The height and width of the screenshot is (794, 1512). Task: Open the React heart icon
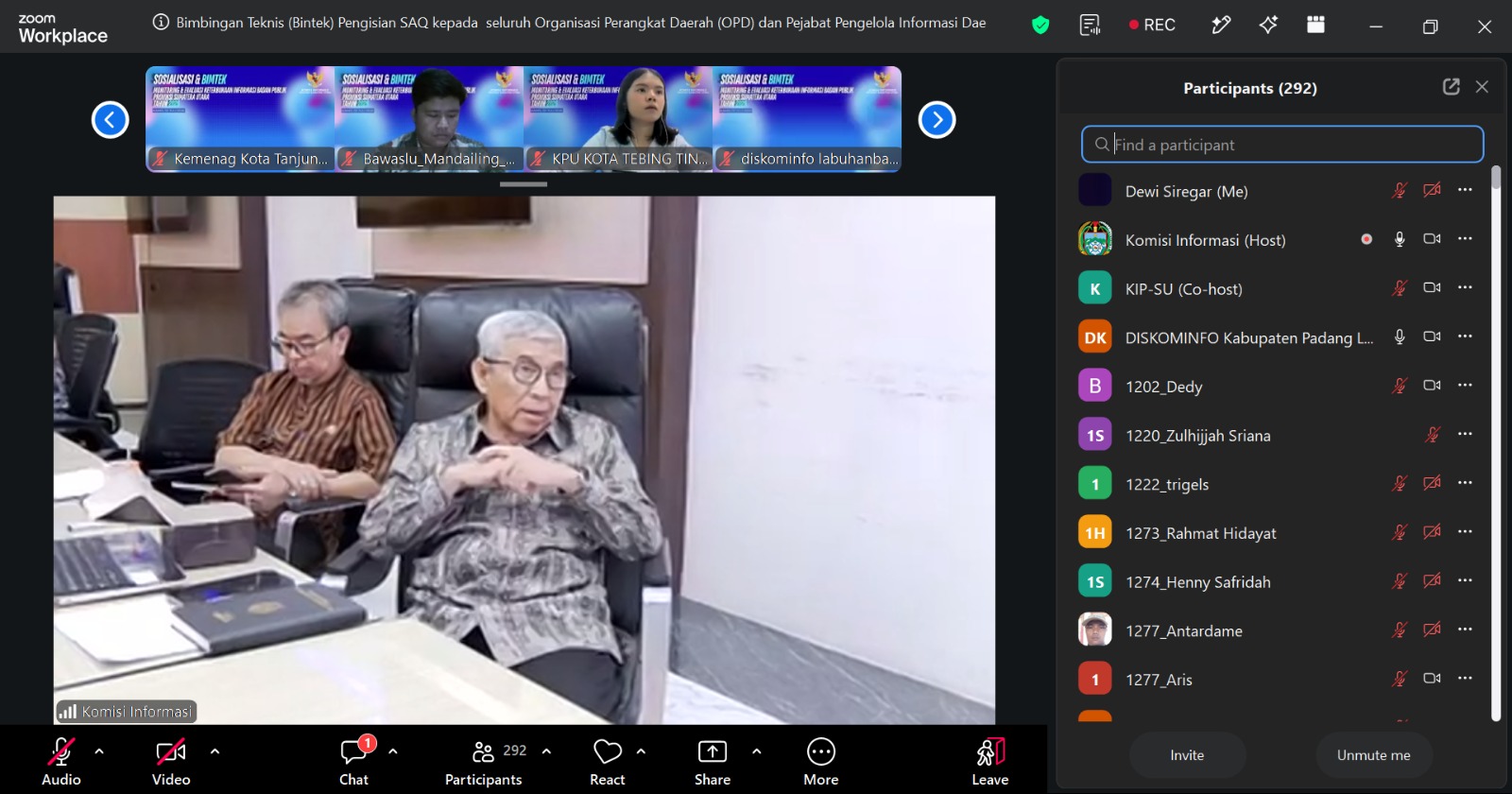click(x=608, y=751)
